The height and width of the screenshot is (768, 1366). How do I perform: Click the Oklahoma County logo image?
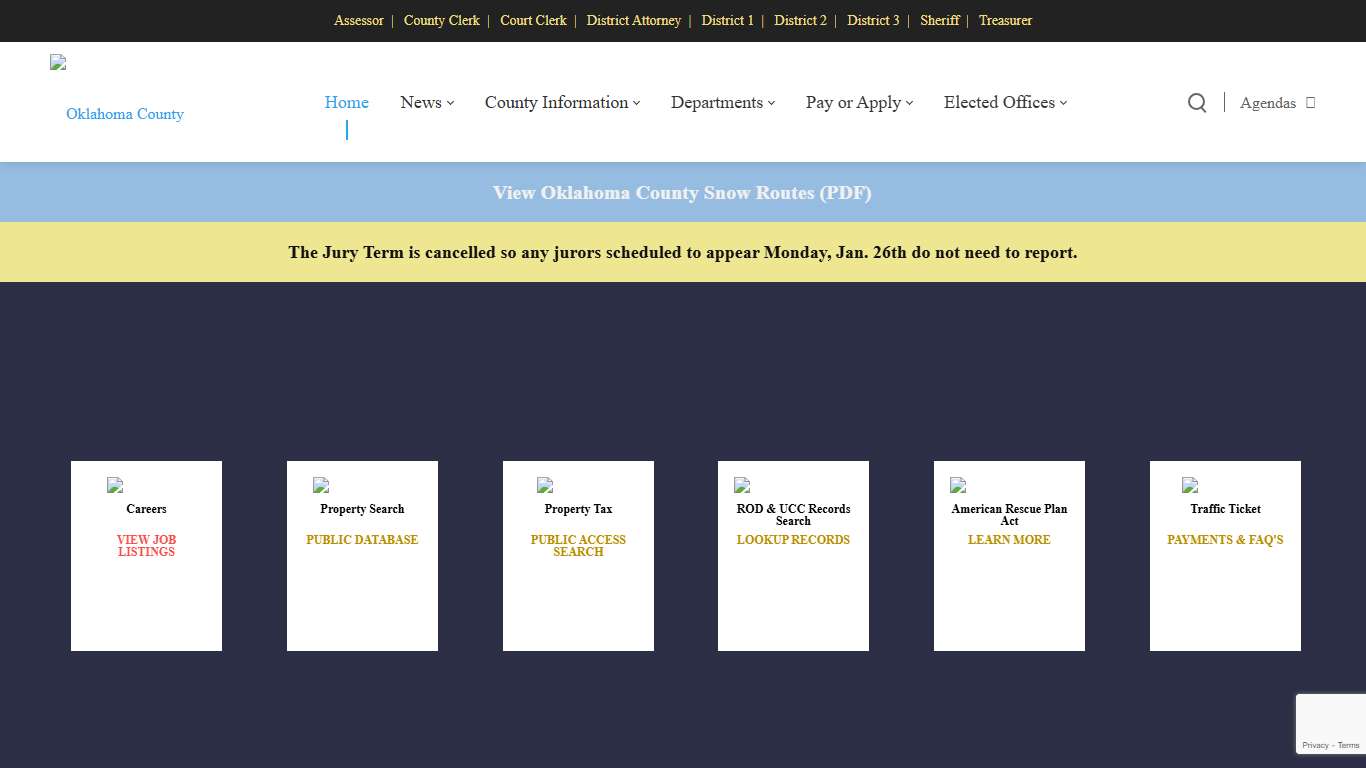click(x=58, y=63)
